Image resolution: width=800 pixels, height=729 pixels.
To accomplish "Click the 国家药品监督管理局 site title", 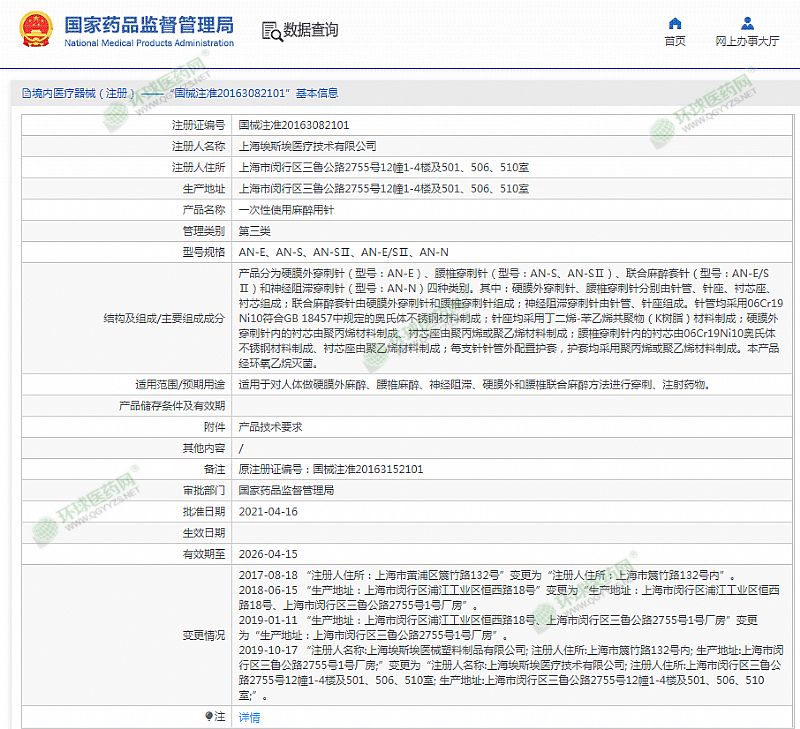I will pos(148,23).
